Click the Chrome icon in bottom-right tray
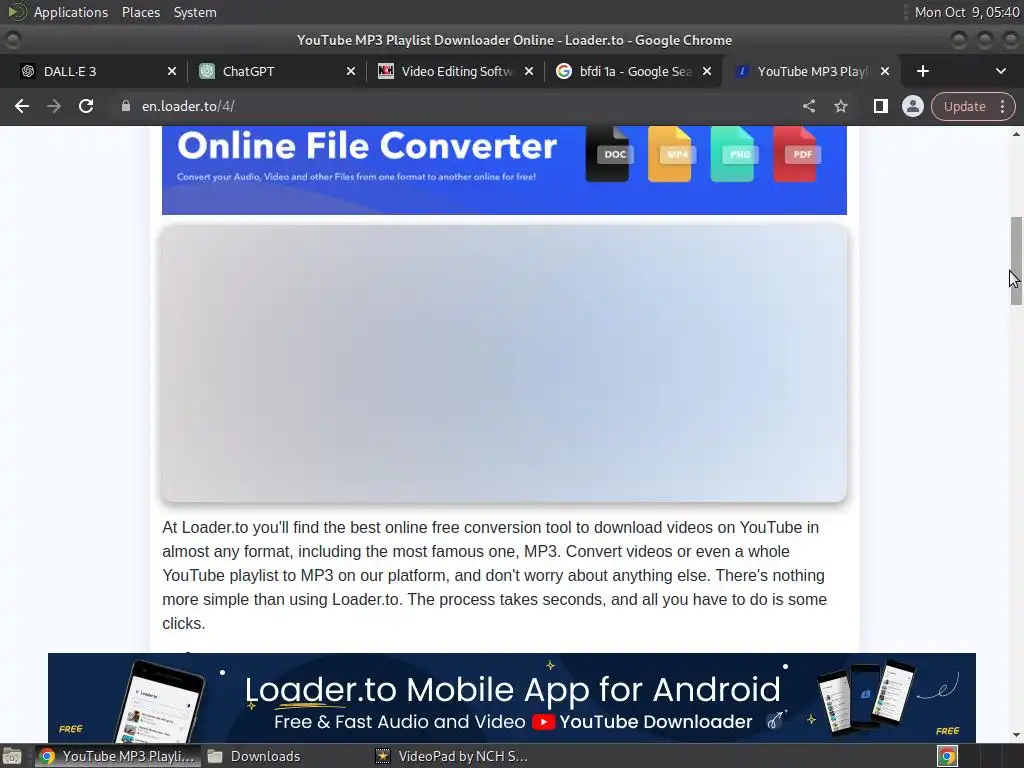Viewport: 1024px width, 768px height. (947, 756)
